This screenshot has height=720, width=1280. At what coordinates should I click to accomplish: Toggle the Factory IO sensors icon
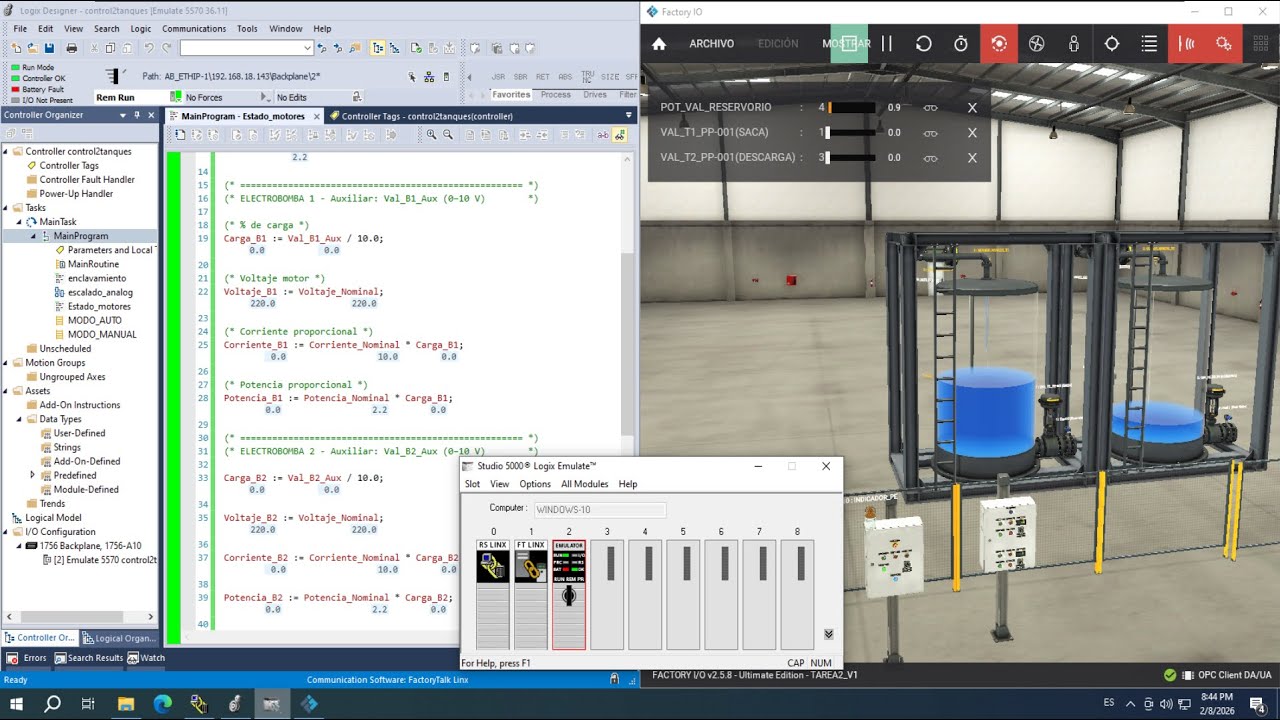click(1187, 44)
